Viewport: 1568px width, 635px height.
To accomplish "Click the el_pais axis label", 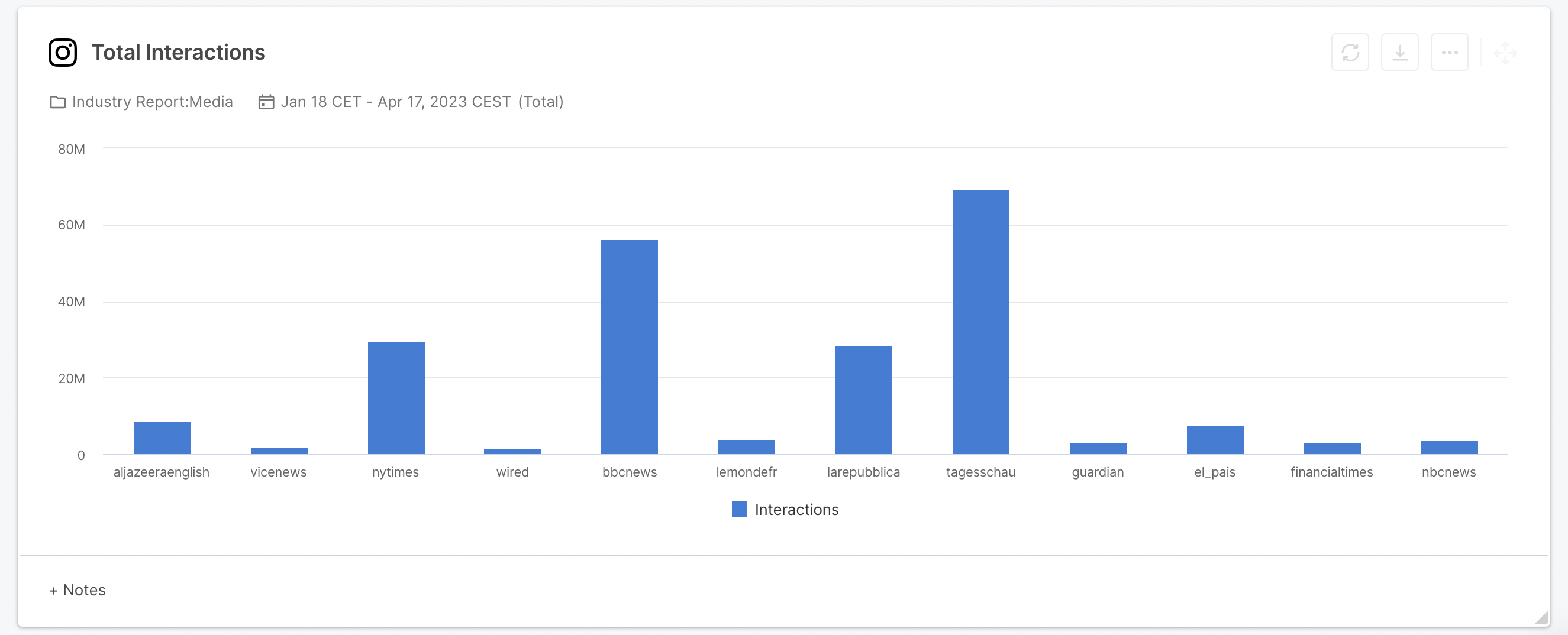I will coord(1214,472).
